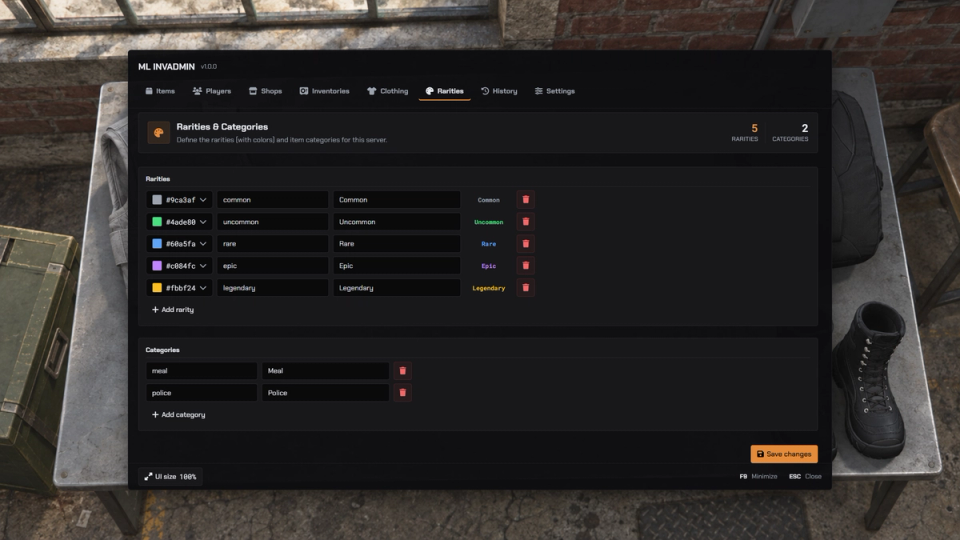The height and width of the screenshot is (540, 960).
Task: Click the orange Legendary preview label
Action: (489, 288)
